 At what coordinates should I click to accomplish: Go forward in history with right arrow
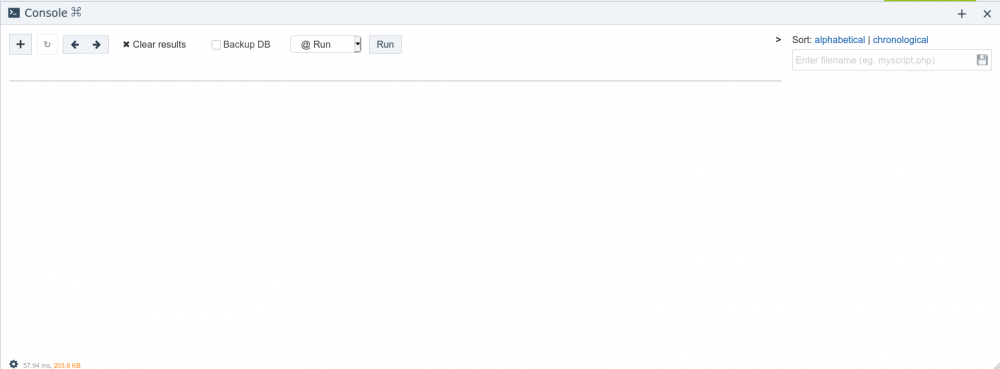coord(97,45)
